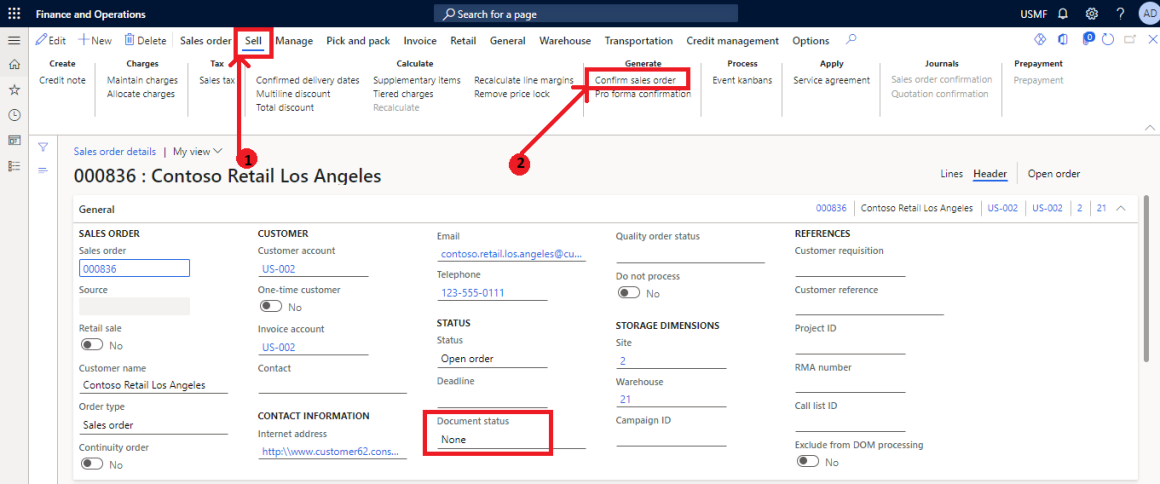Click the refresh page icon

click(1108, 40)
